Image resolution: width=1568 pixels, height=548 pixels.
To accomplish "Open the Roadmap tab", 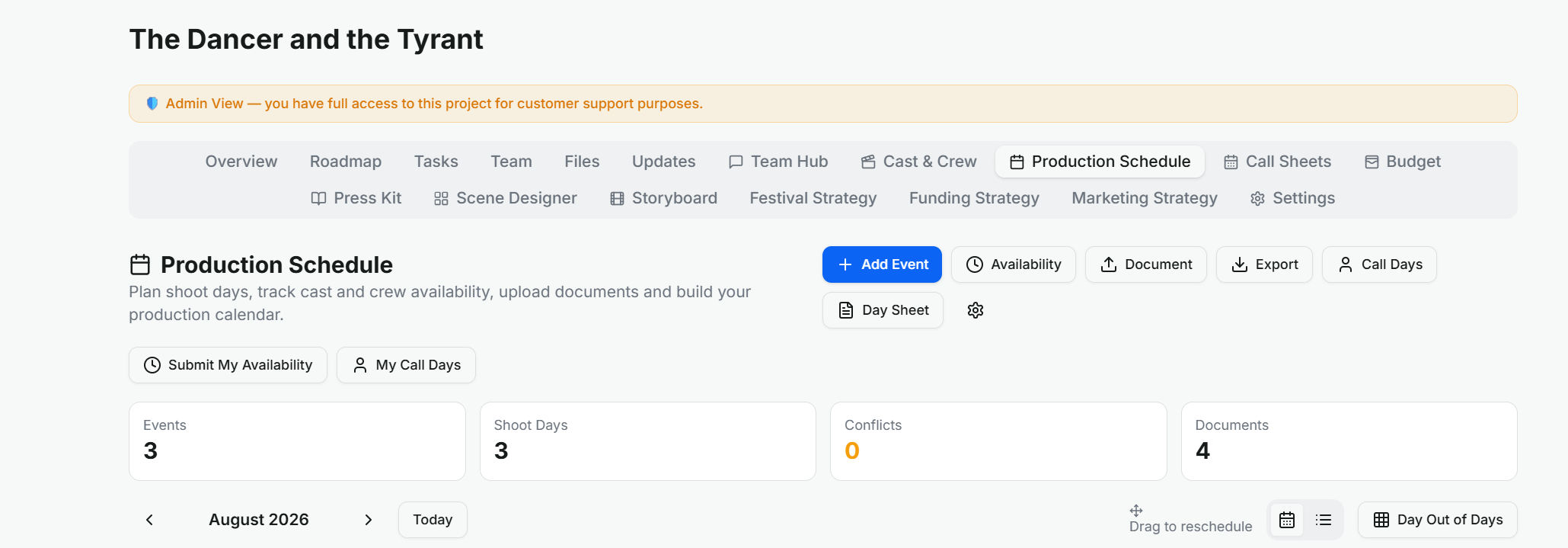I will point(346,162).
